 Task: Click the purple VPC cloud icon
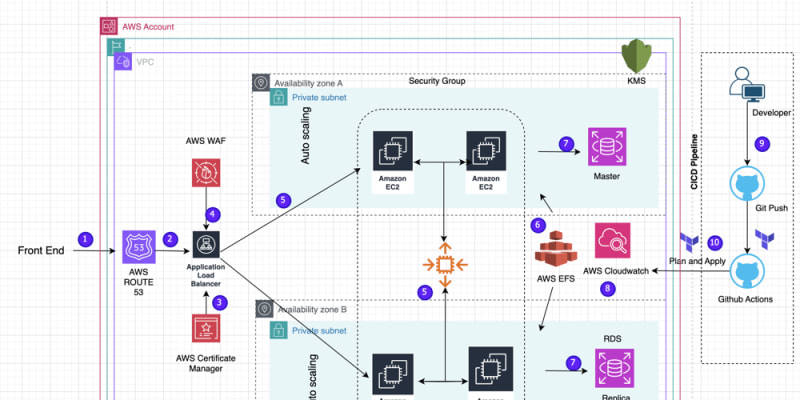click(123, 61)
